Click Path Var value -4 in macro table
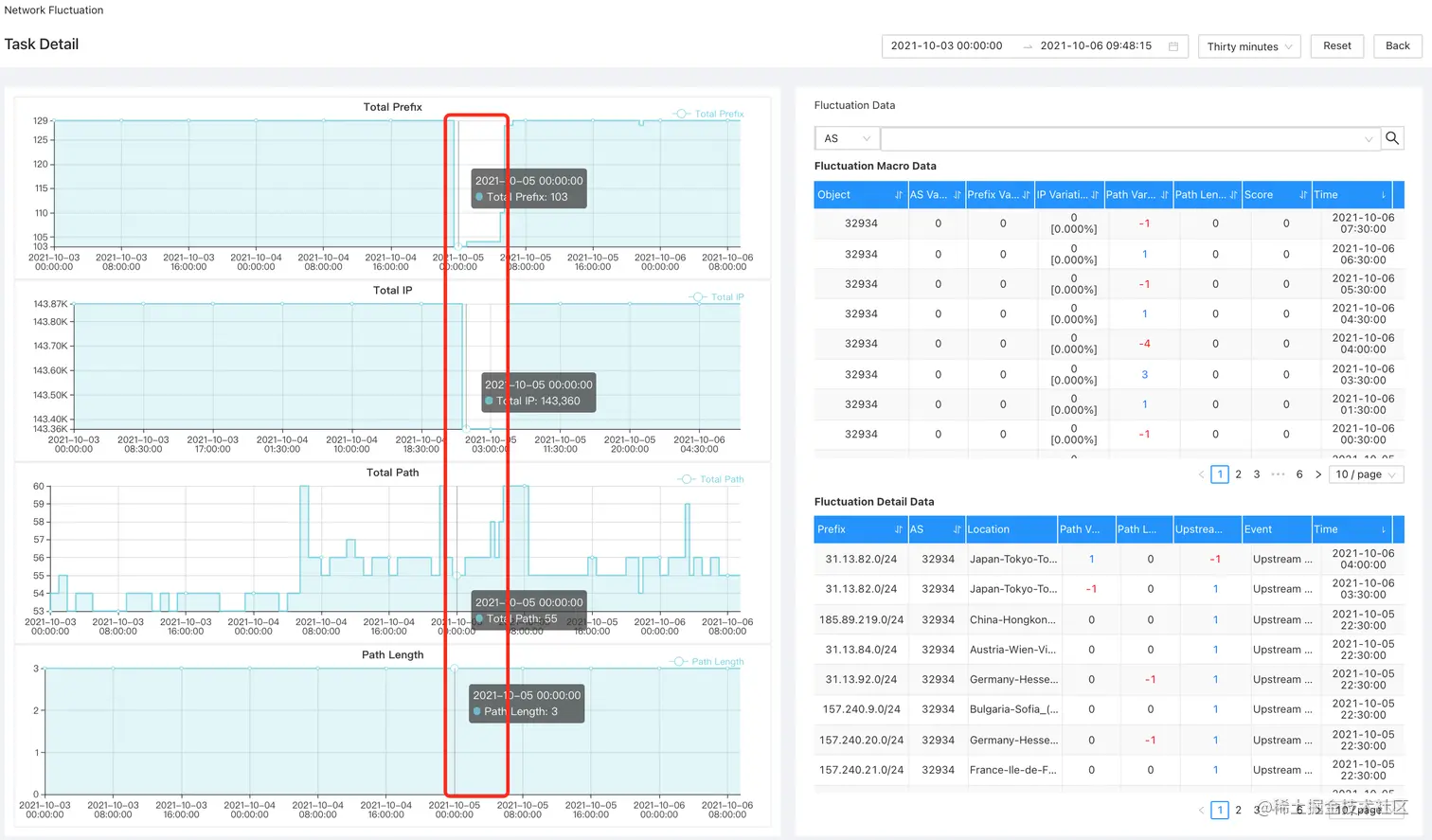 click(1144, 344)
